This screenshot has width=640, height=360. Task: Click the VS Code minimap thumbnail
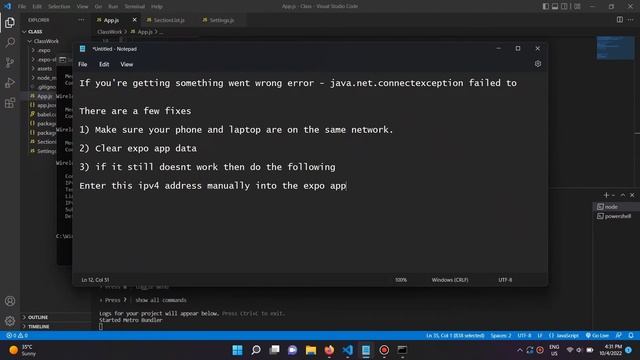615,48
